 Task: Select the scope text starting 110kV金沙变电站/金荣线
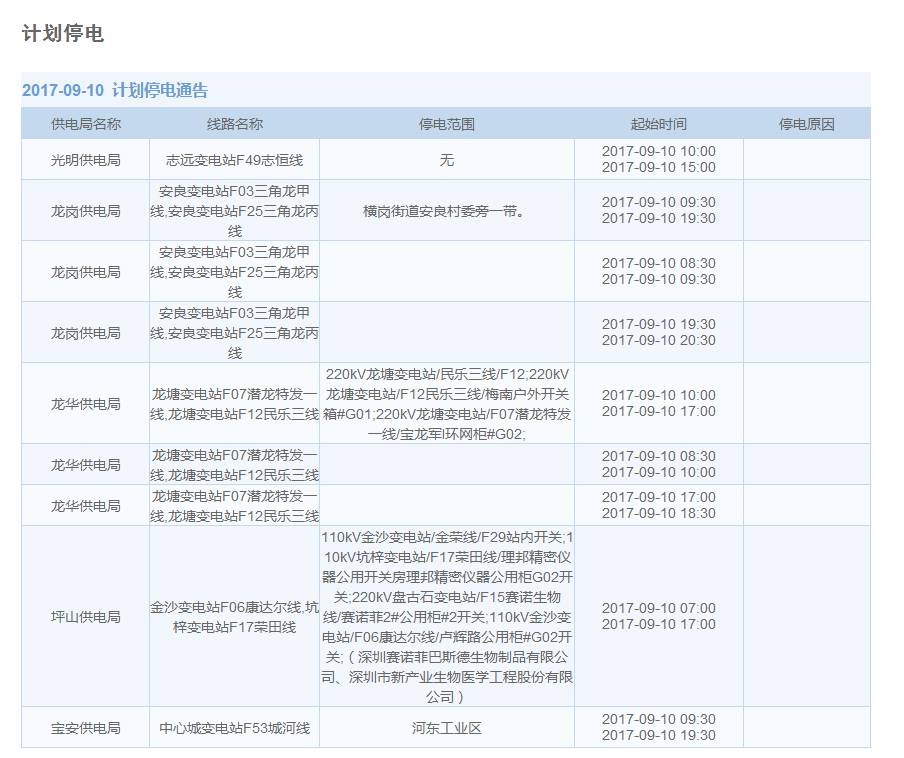tap(446, 616)
